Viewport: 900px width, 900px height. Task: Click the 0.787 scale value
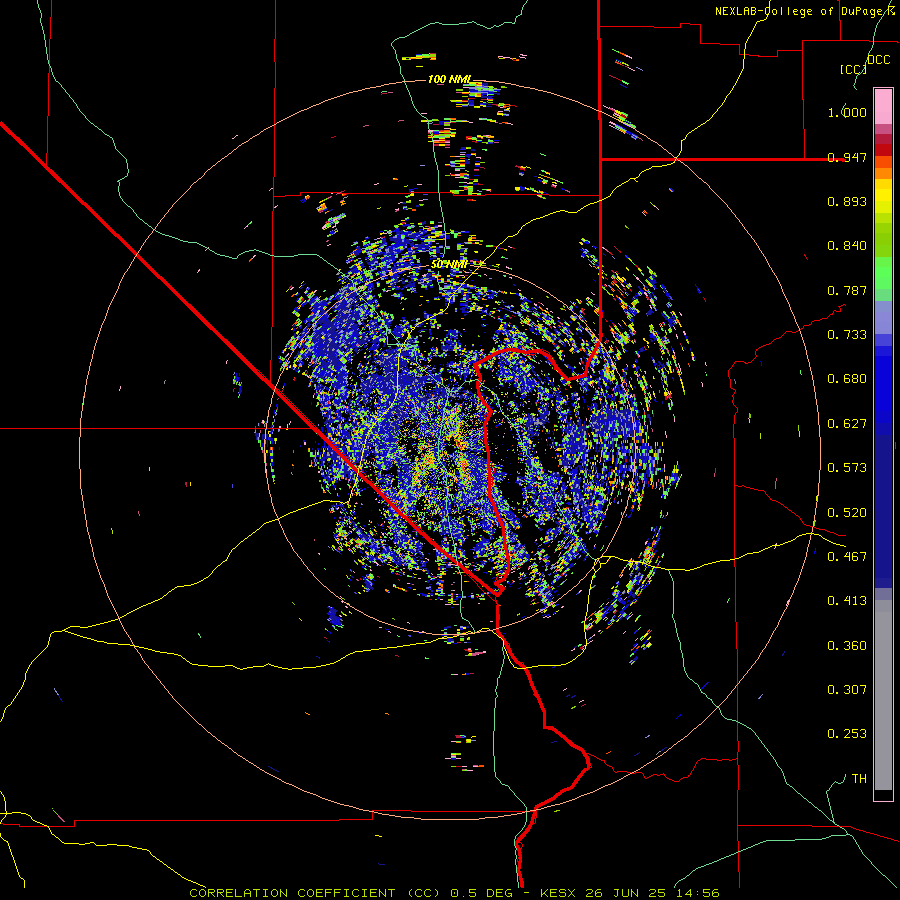[x=847, y=290]
